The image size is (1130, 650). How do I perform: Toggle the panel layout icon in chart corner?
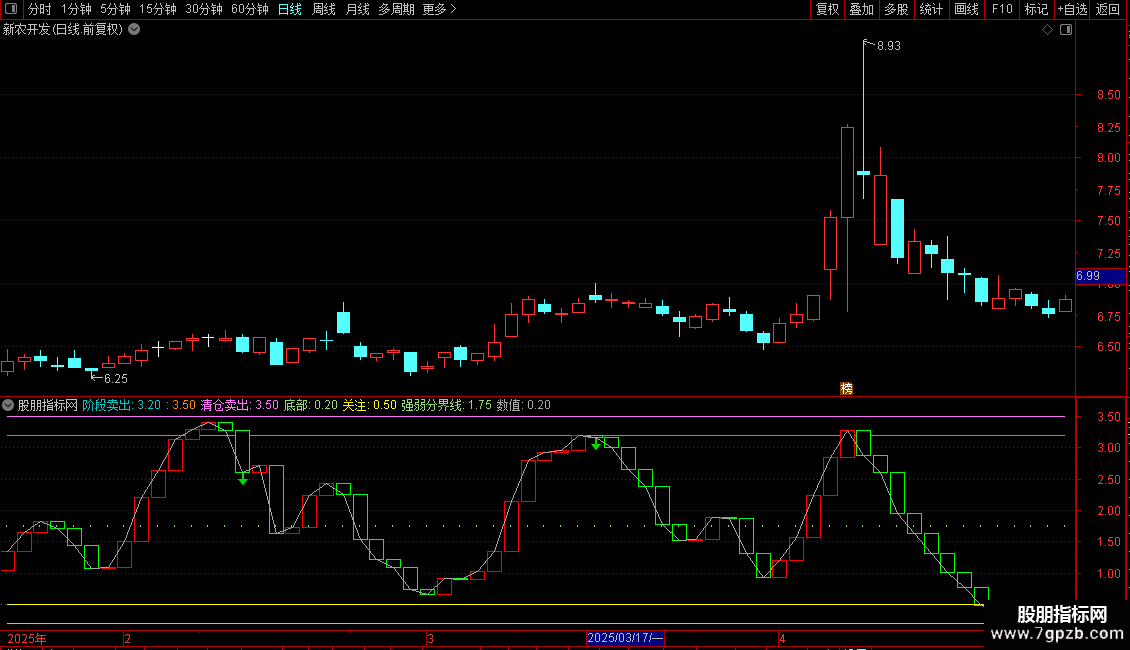coord(1066,30)
